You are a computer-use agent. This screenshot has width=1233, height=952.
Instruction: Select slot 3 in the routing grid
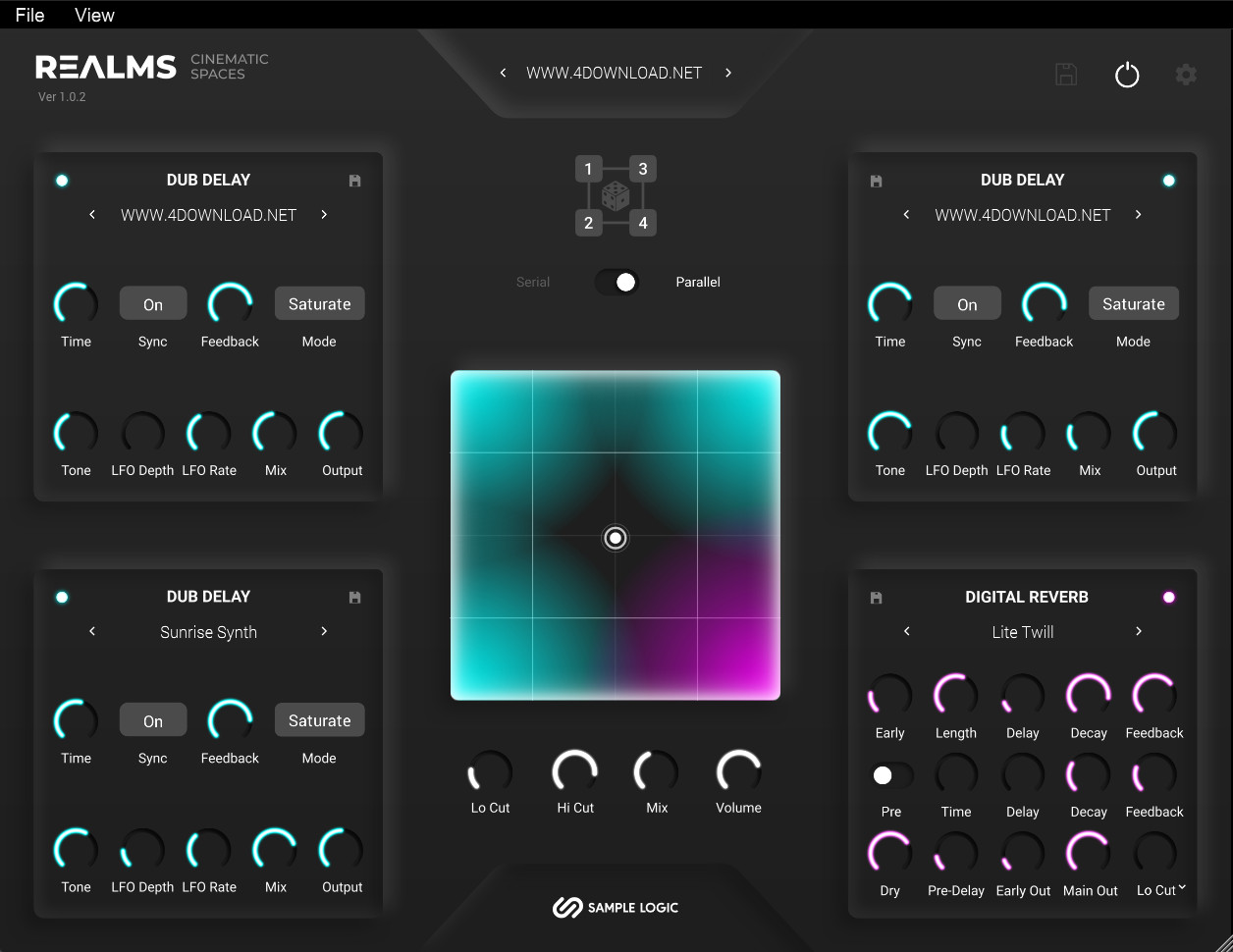point(643,169)
